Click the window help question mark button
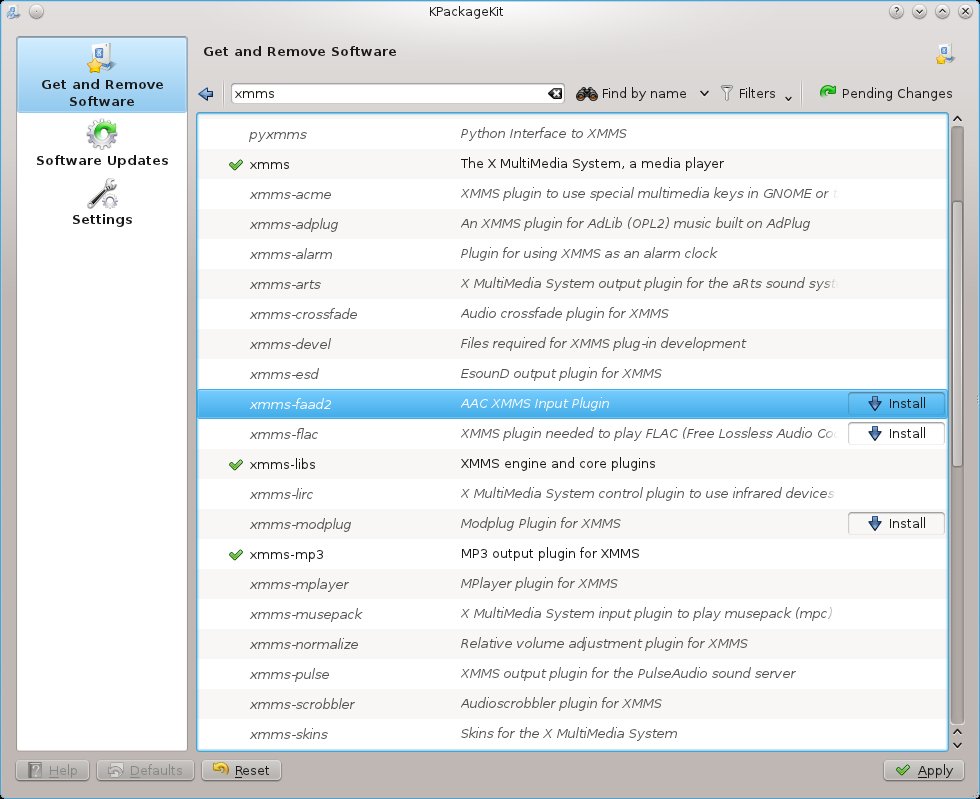The width and height of the screenshot is (980, 799). 896,11
